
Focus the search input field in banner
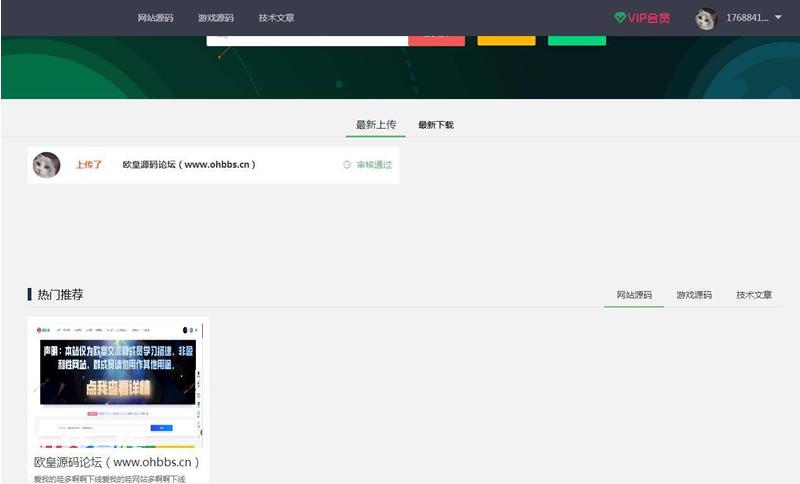307,40
